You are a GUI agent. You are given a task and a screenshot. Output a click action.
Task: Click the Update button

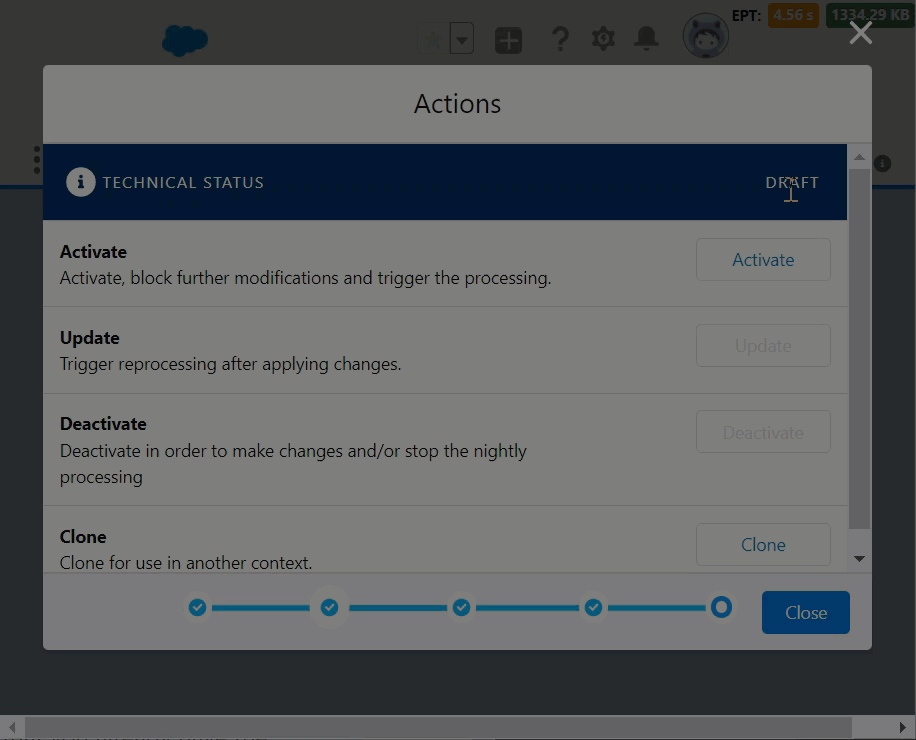pos(763,346)
